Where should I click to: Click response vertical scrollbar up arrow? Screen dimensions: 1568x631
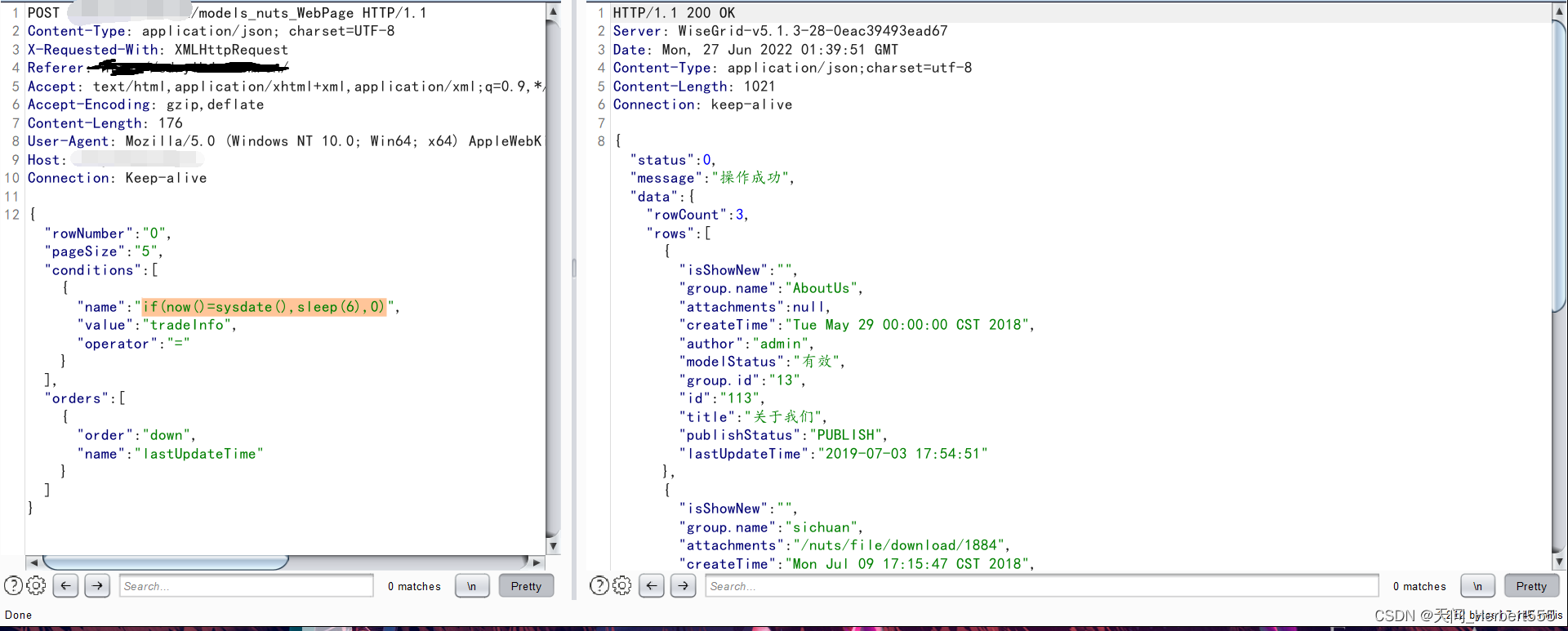tap(1559, 11)
